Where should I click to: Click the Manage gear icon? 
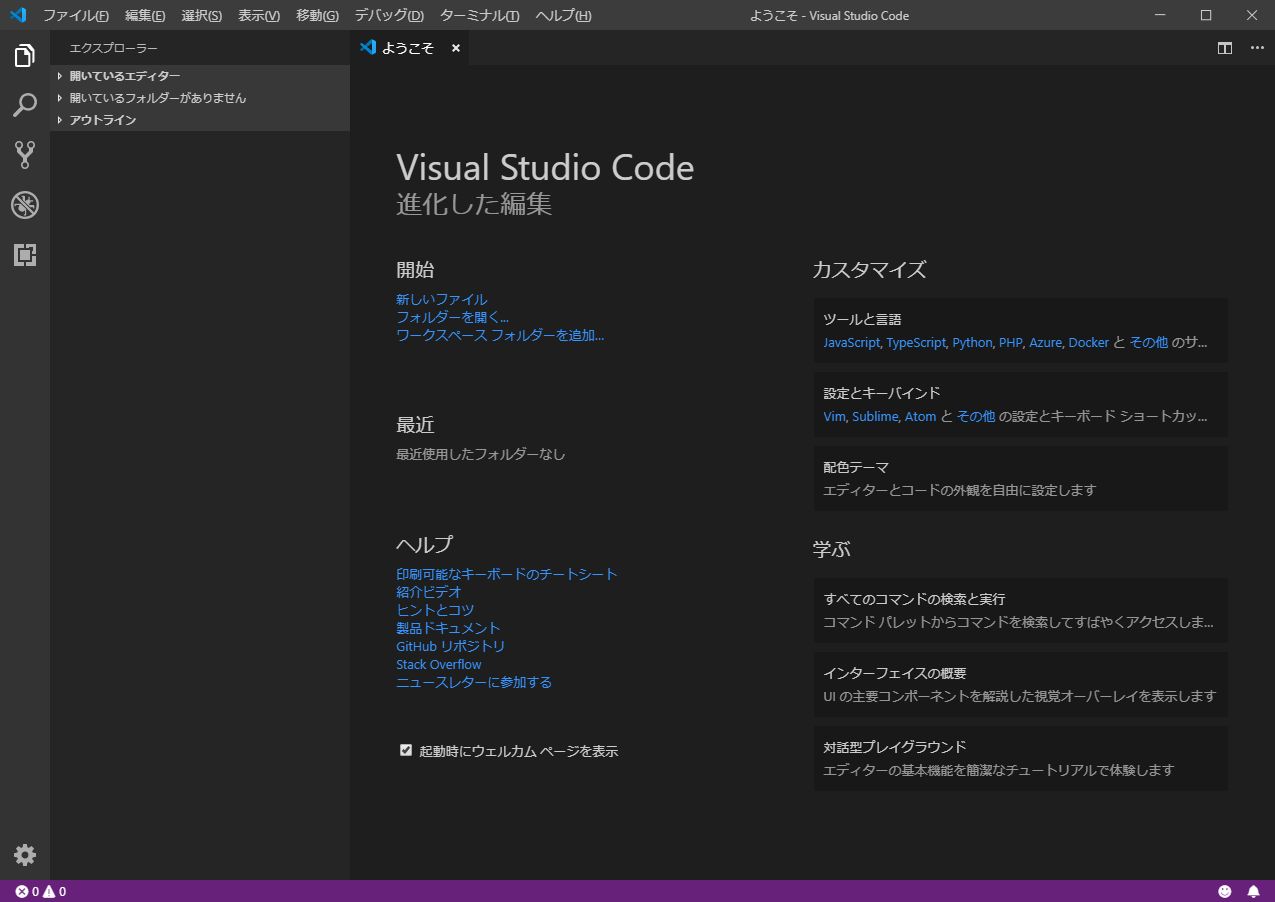pos(25,855)
